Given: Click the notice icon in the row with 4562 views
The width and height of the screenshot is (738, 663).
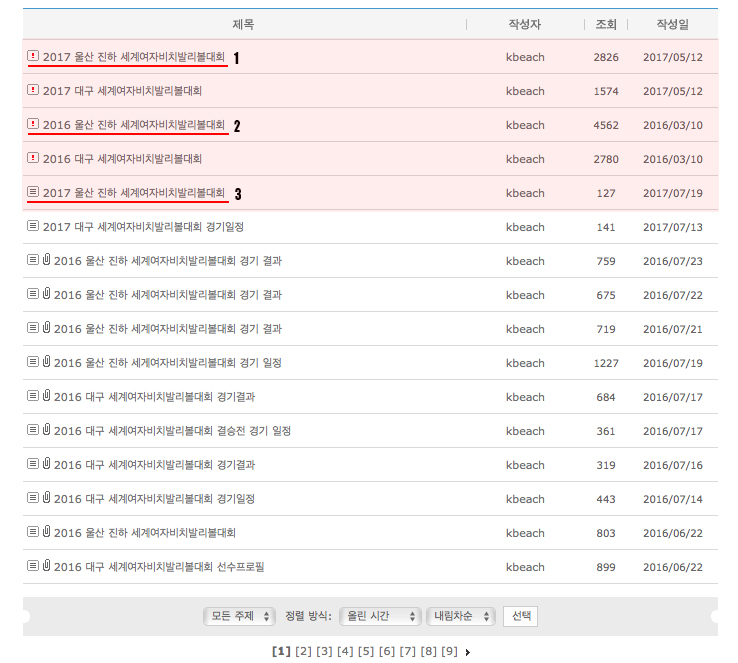Looking at the screenshot, I should pyautogui.click(x=32, y=124).
